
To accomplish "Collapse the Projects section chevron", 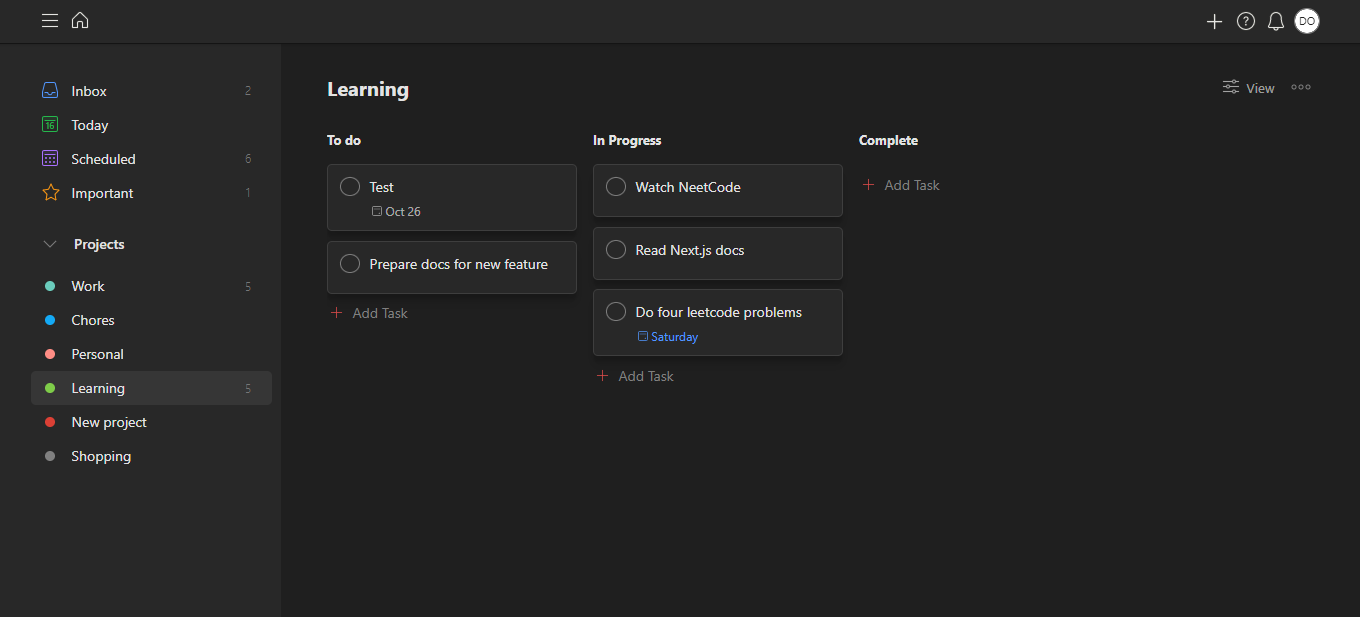I will pos(50,244).
